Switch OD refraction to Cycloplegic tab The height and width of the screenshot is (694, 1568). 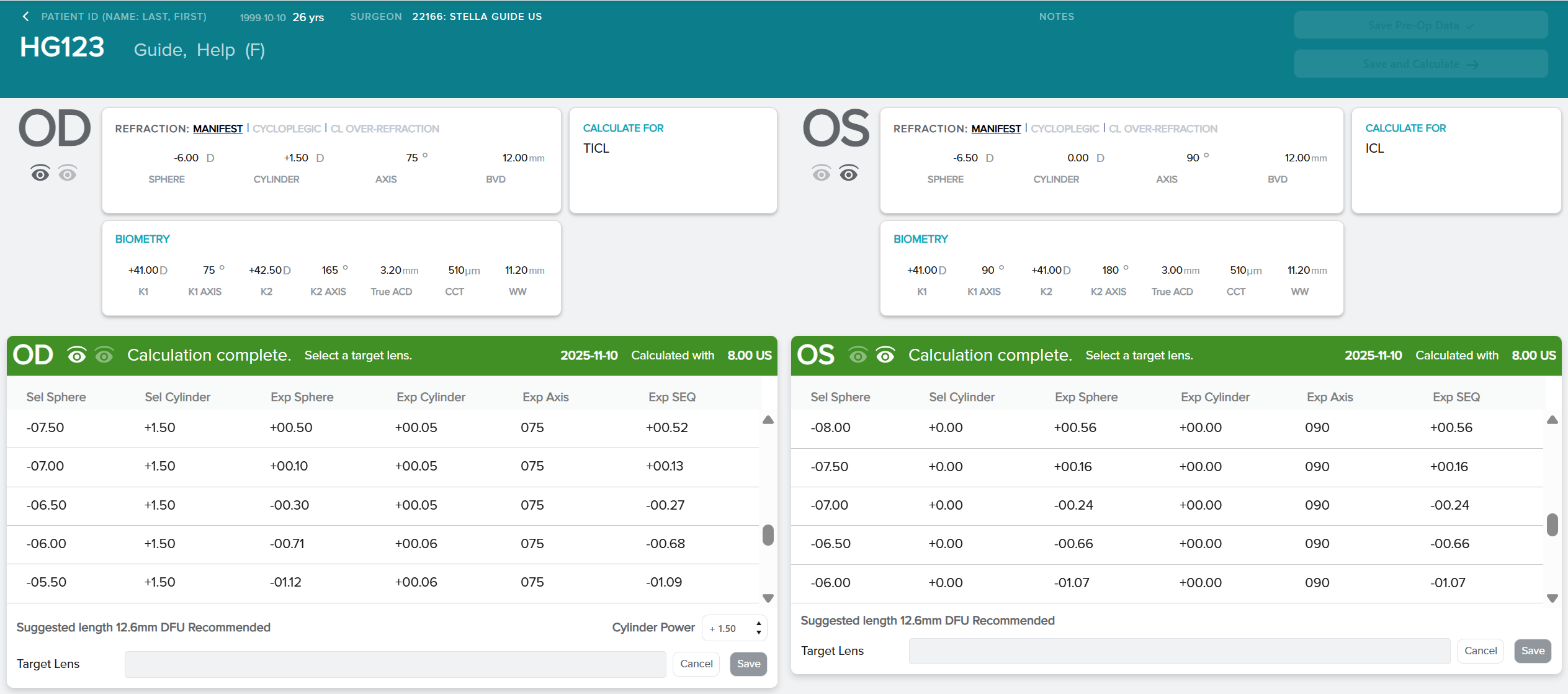pyautogui.click(x=287, y=128)
